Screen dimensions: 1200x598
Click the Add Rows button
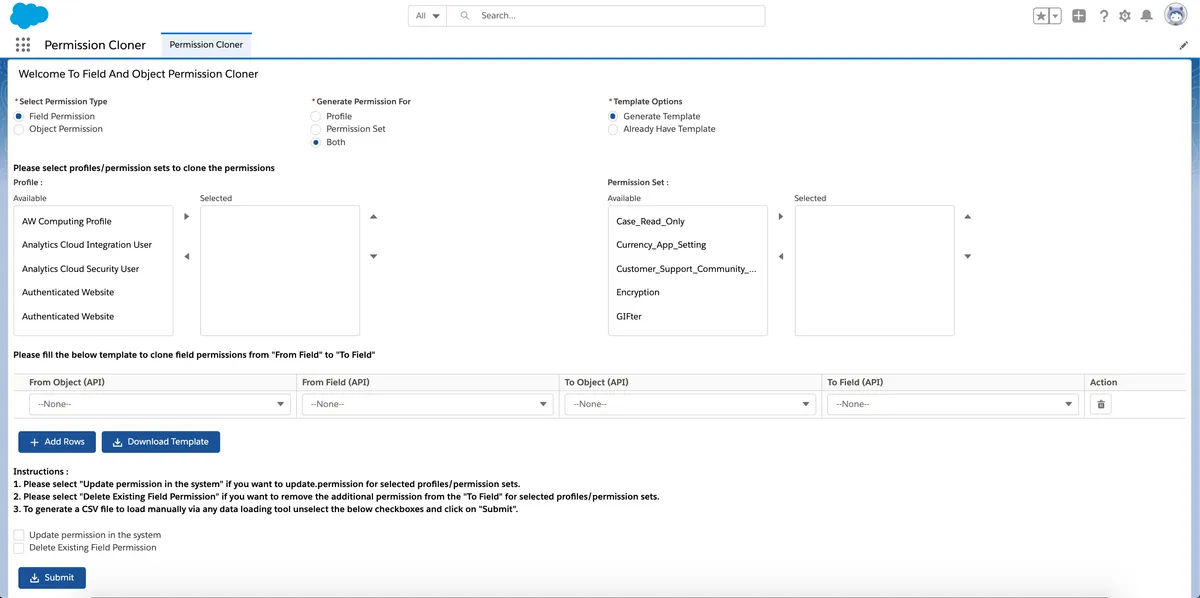click(x=57, y=442)
